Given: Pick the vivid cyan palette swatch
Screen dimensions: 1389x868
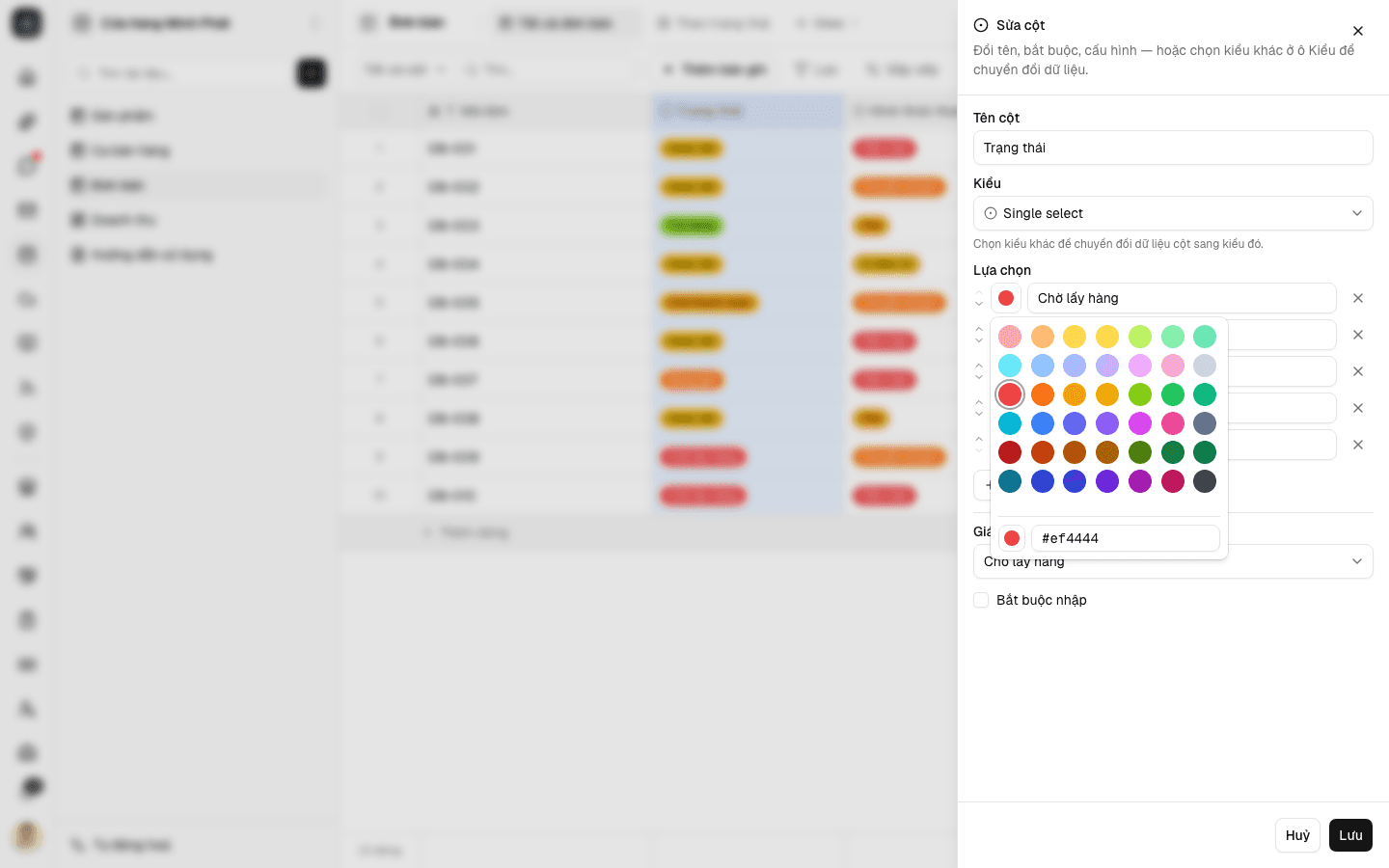Looking at the screenshot, I should tap(1010, 423).
